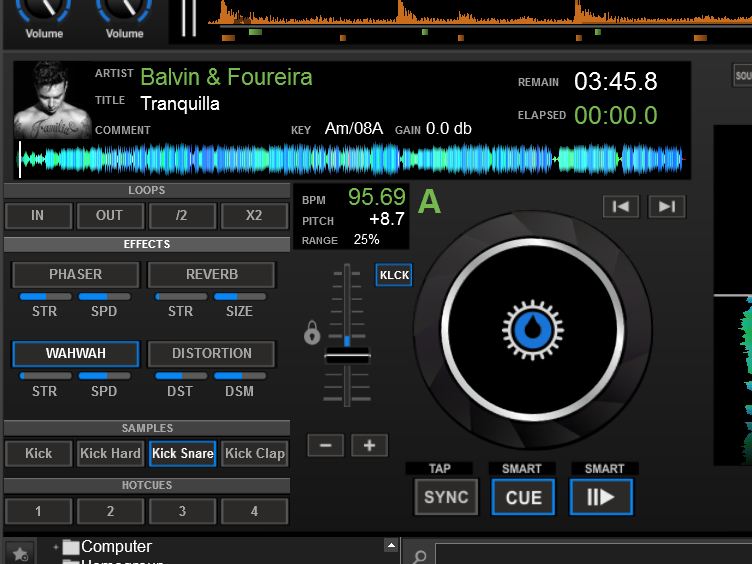Jump to previous track button
The width and height of the screenshot is (752, 564).
pyautogui.click(x=621, y=207)
